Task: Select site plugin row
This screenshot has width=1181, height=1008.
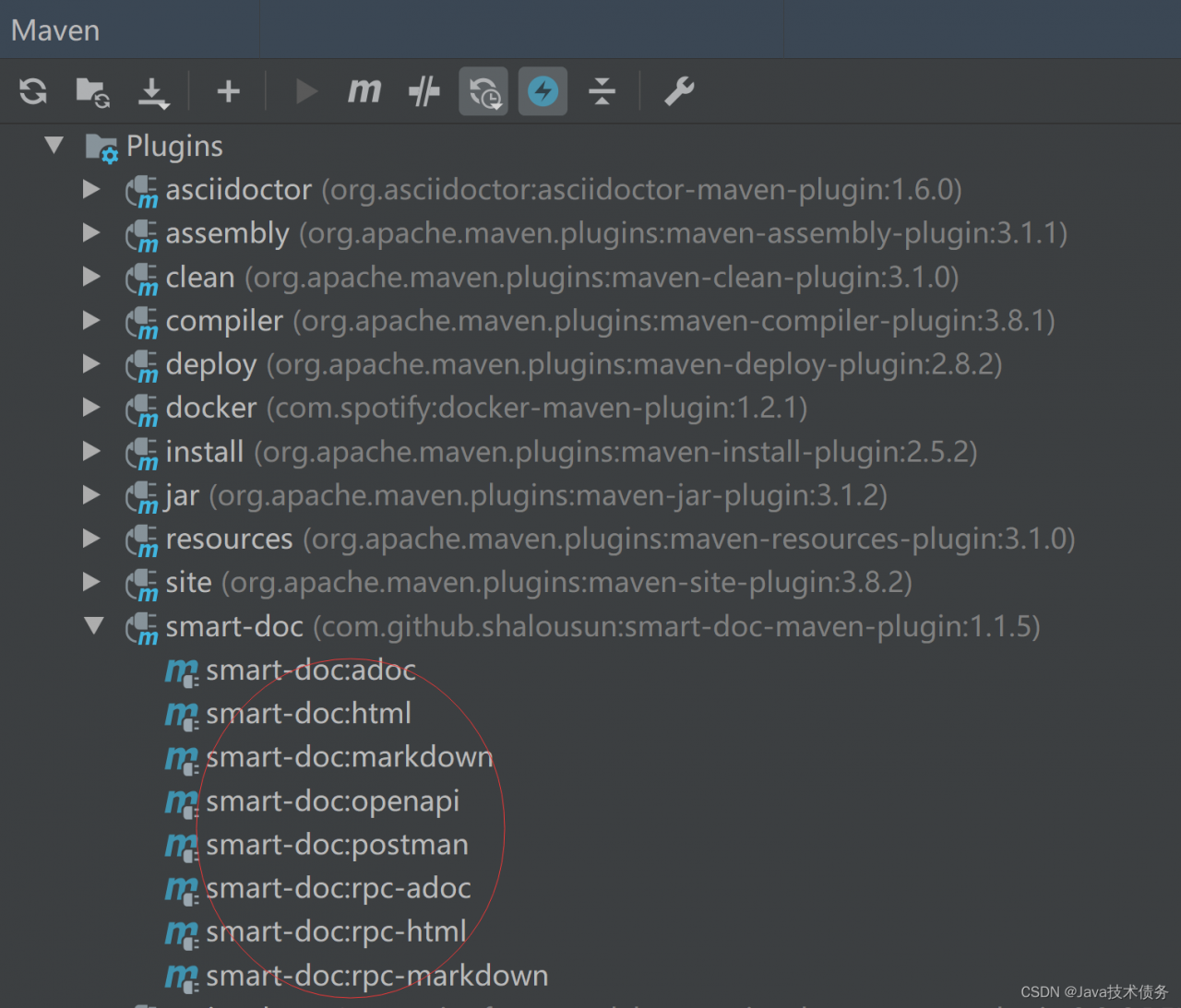Action: (x=590, y=582)
